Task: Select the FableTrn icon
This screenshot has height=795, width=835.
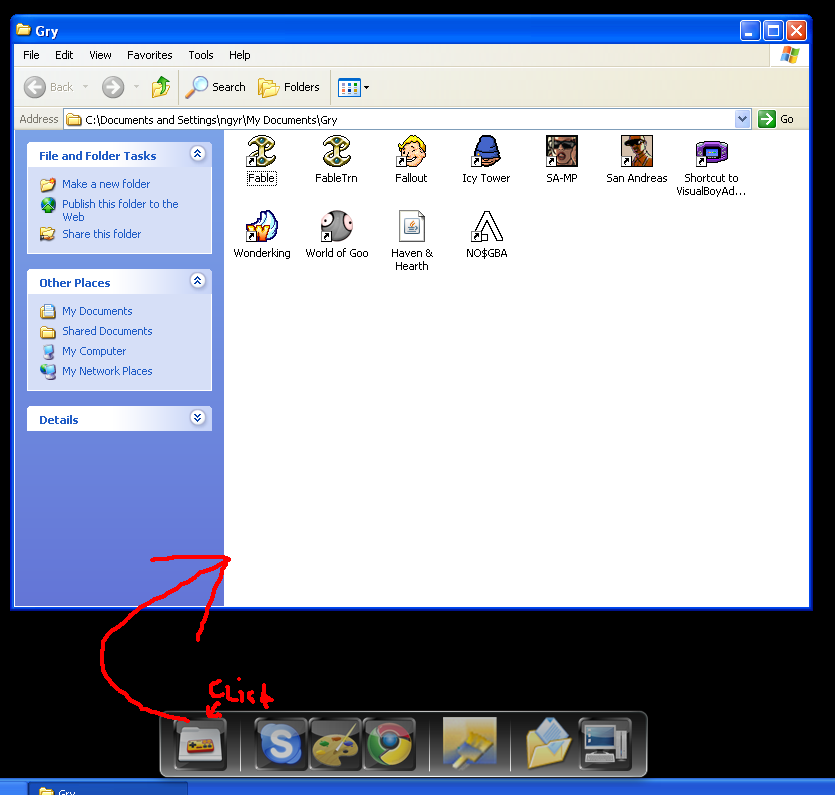Action: pyautogui.click(x=337, y=151)
